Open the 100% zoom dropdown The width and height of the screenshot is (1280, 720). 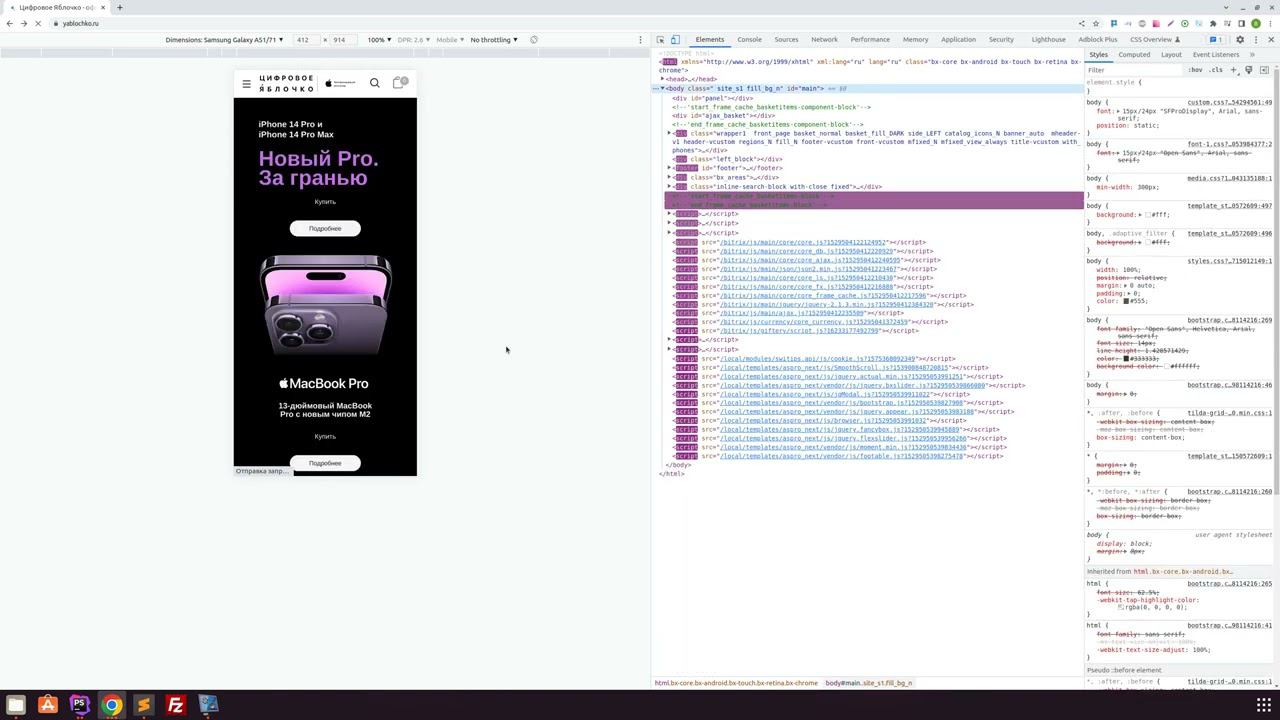point(379,40)
